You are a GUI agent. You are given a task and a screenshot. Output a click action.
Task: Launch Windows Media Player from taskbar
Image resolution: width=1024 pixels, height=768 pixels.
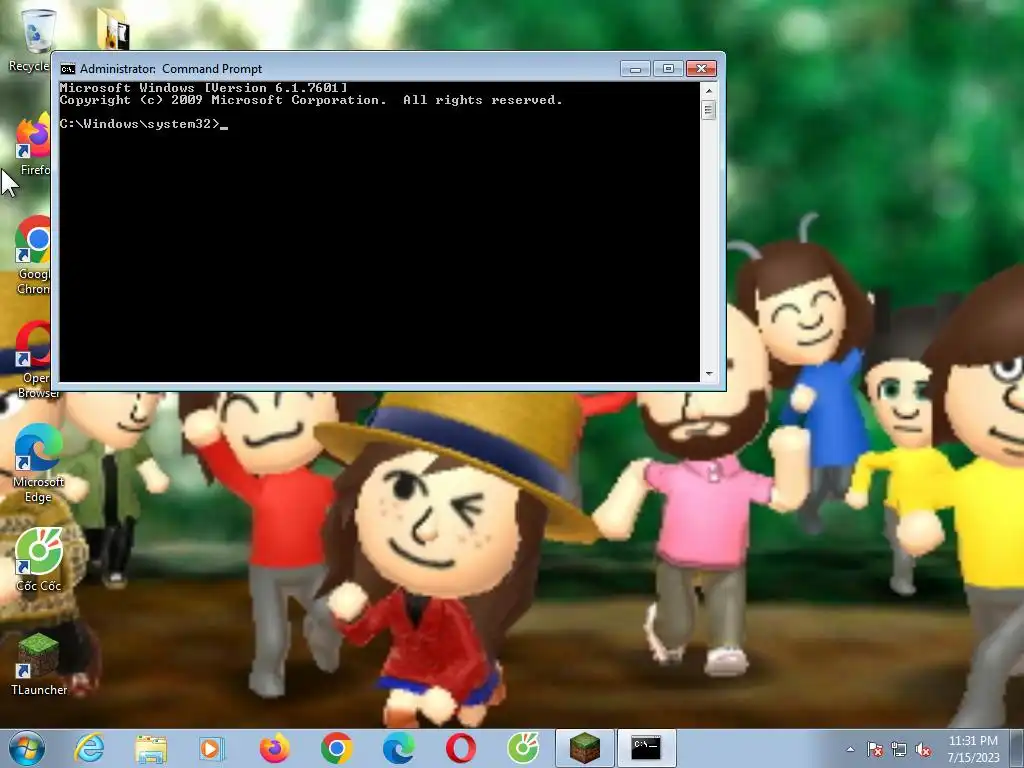tap(212, 748)
